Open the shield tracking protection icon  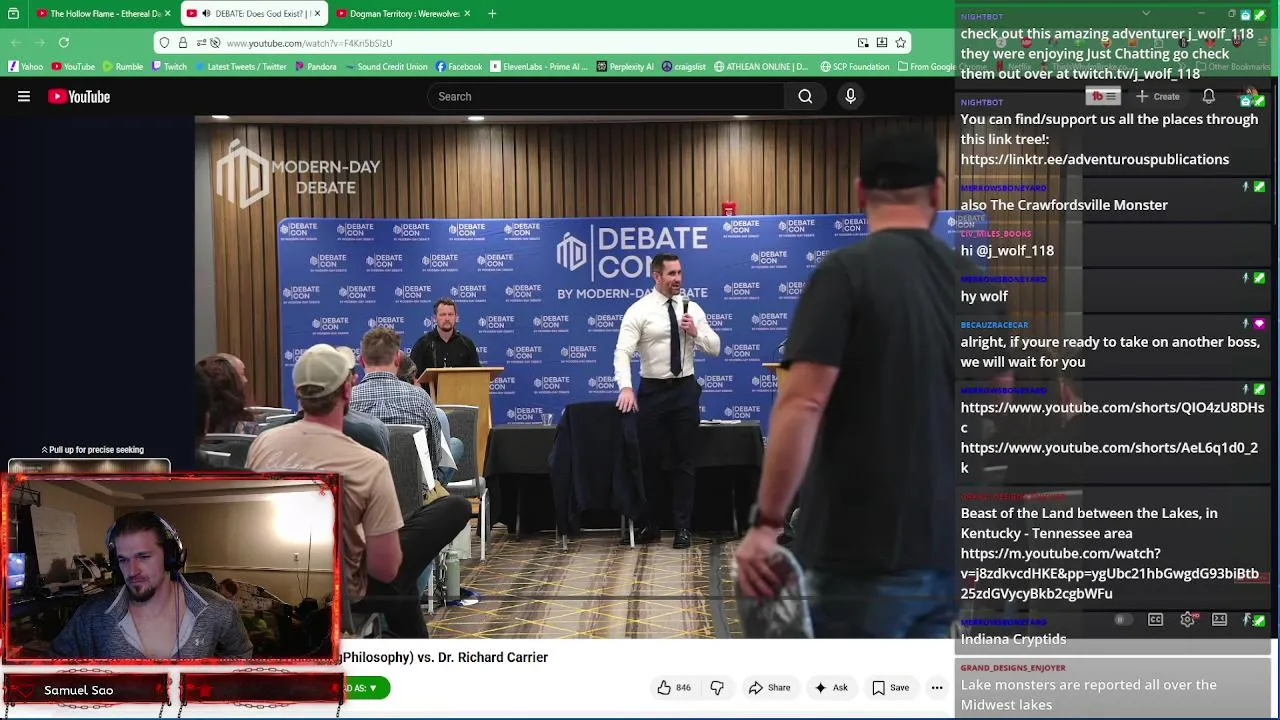pyautogui.click(x=164, y=43)
